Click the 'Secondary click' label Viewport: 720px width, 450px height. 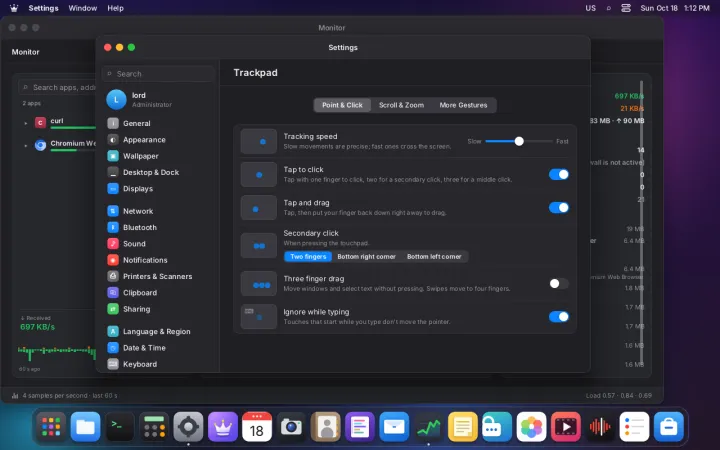point(311,233)
